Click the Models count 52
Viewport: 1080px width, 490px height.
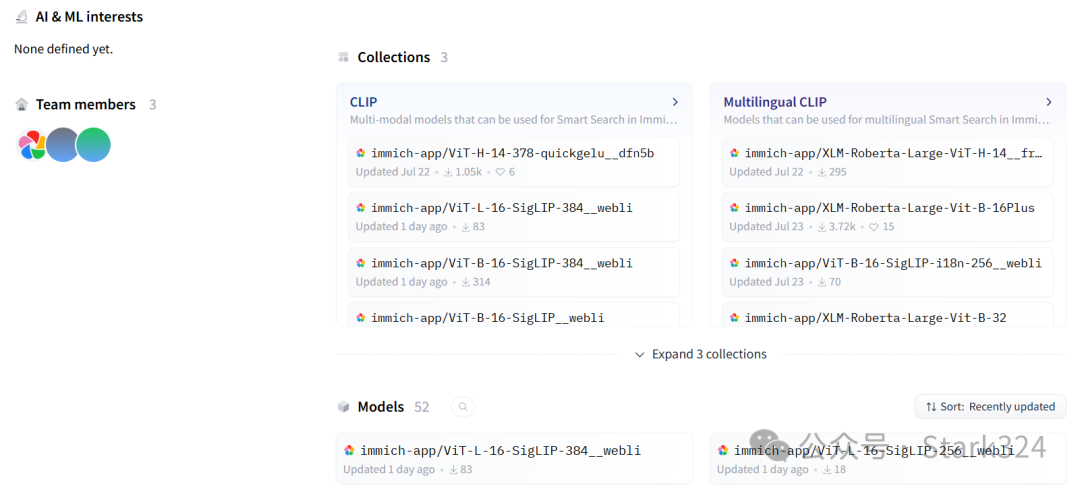click(x=422, y=407)
